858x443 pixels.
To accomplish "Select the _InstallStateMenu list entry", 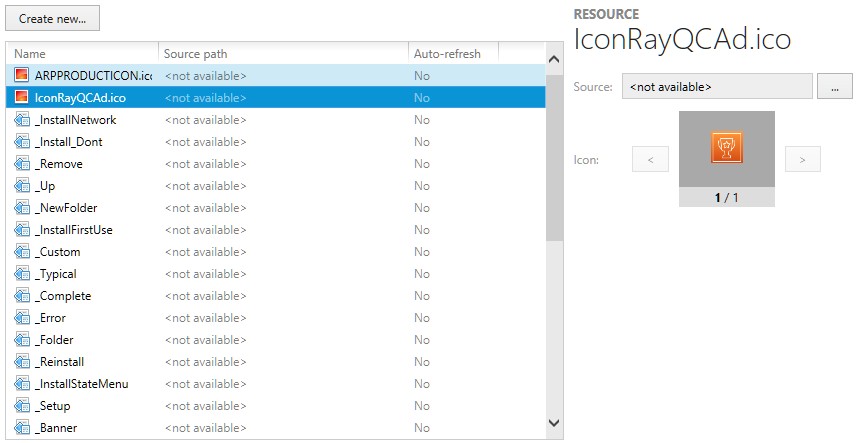I will click(82, 384).
